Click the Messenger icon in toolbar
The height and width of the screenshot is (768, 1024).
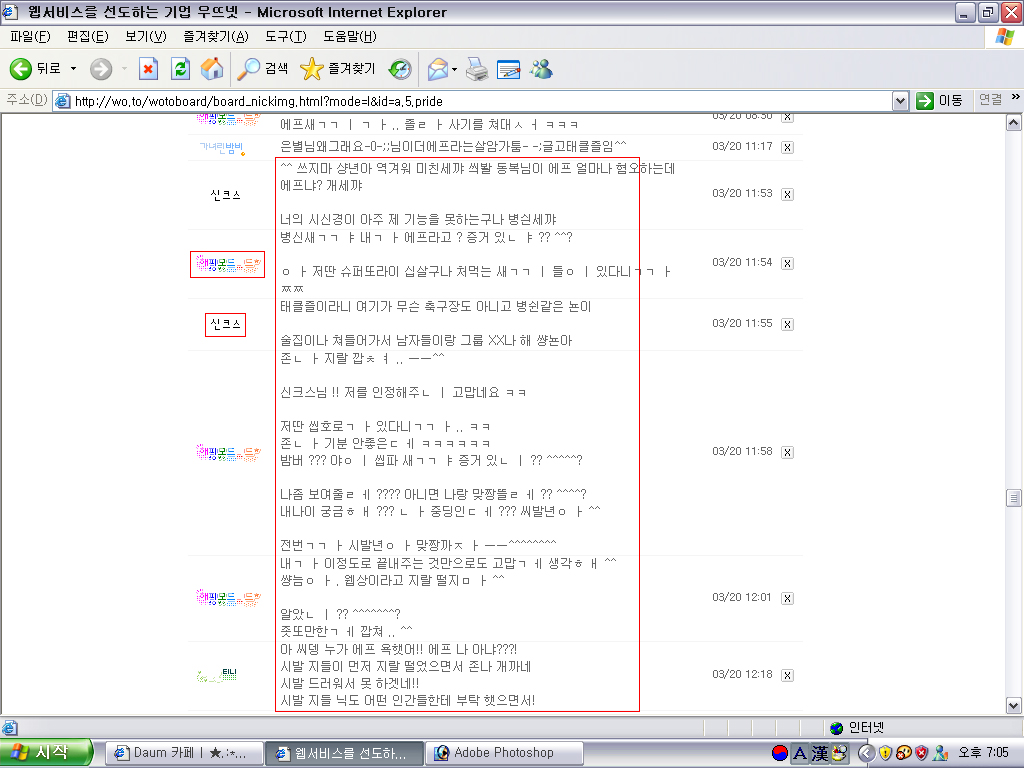(541, 69)
